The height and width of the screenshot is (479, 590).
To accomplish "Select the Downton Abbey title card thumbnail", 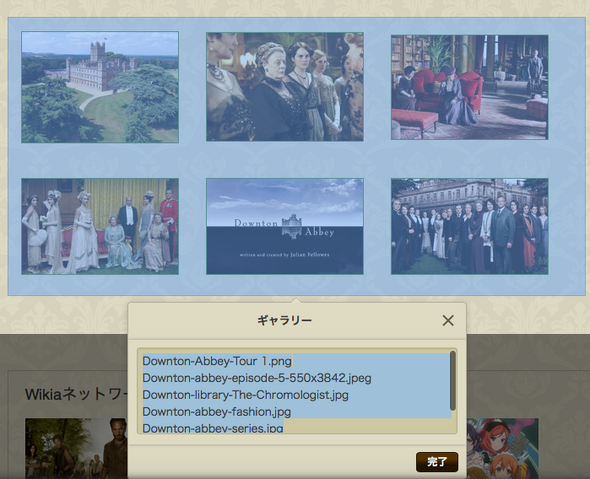I will pyautogui.click(x=285, y=226).
